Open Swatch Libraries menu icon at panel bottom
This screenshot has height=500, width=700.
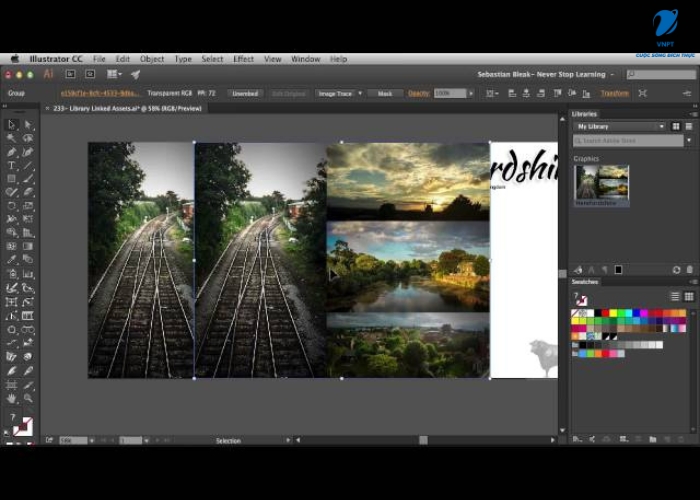(x=577, y=439)
